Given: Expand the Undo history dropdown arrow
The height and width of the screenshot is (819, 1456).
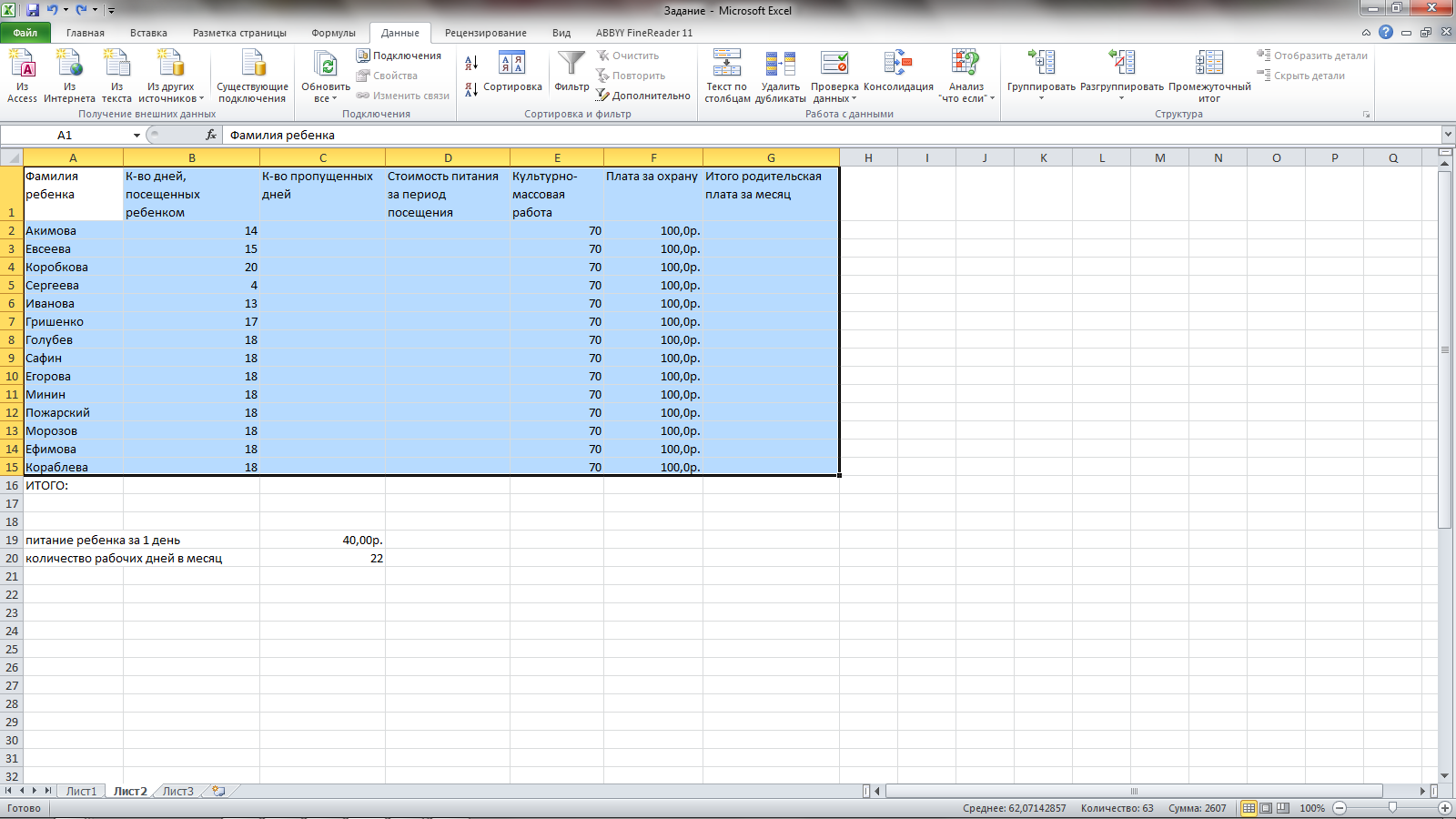Looking at the screenshot, I should [x=66, y=10].
